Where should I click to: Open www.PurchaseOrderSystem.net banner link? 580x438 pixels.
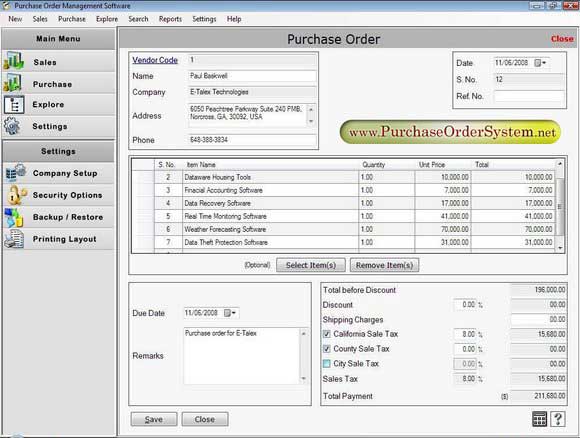pos(450,132)
